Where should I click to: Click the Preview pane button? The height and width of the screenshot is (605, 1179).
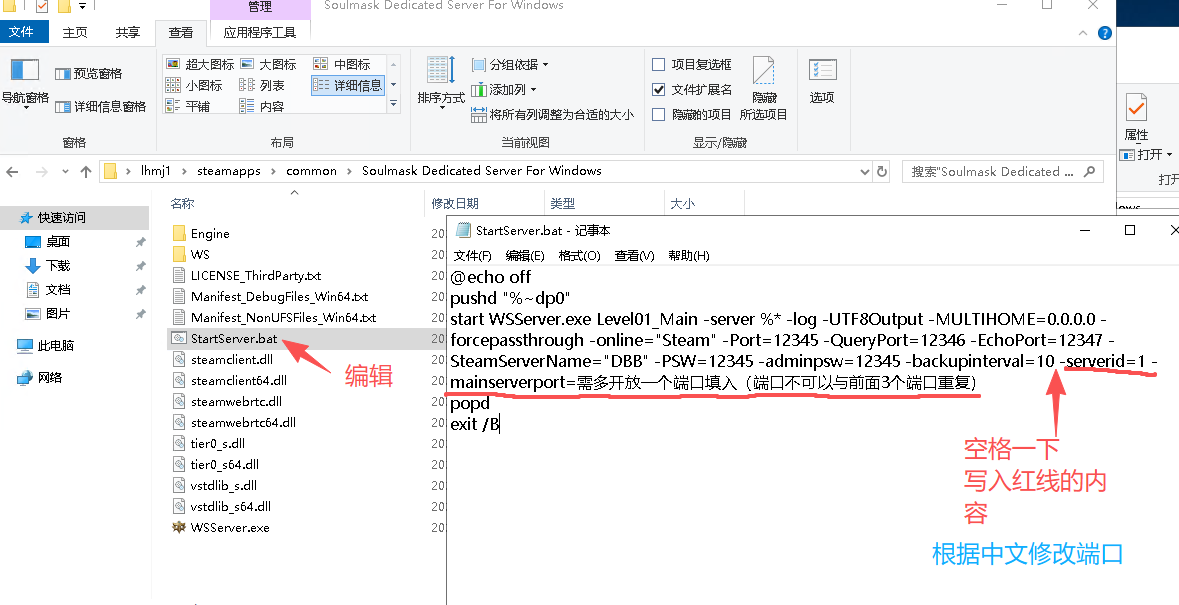click(88, 73)
